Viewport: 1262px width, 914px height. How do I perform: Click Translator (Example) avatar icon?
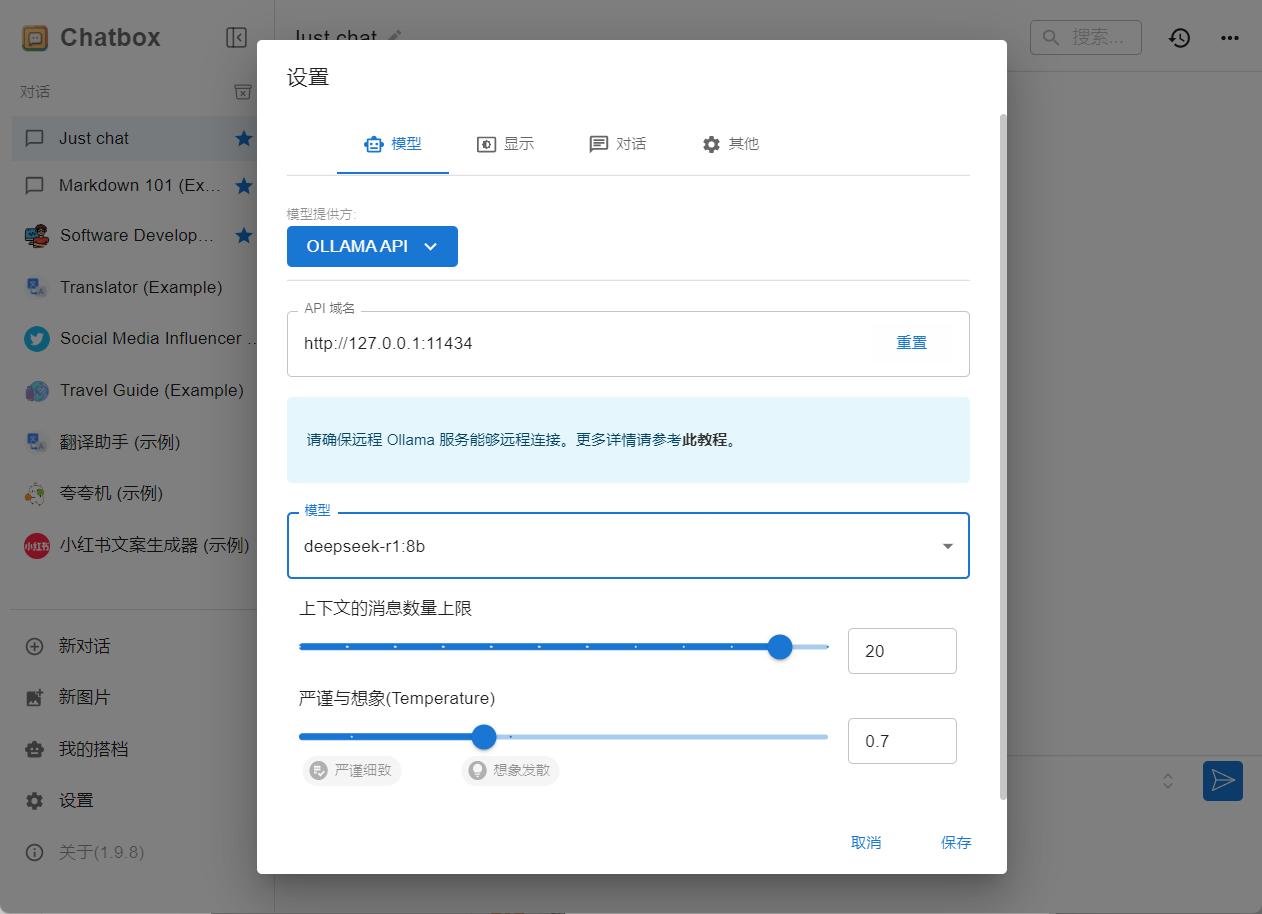coord(37,287)
